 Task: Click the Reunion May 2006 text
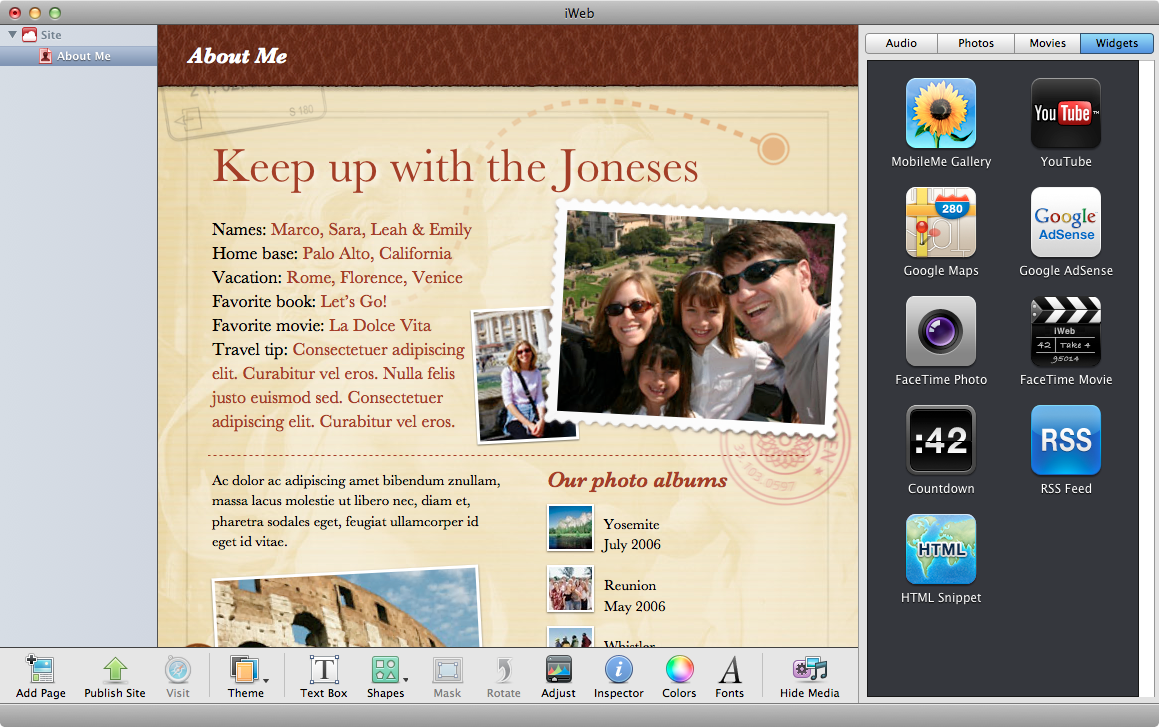[634, 595]
